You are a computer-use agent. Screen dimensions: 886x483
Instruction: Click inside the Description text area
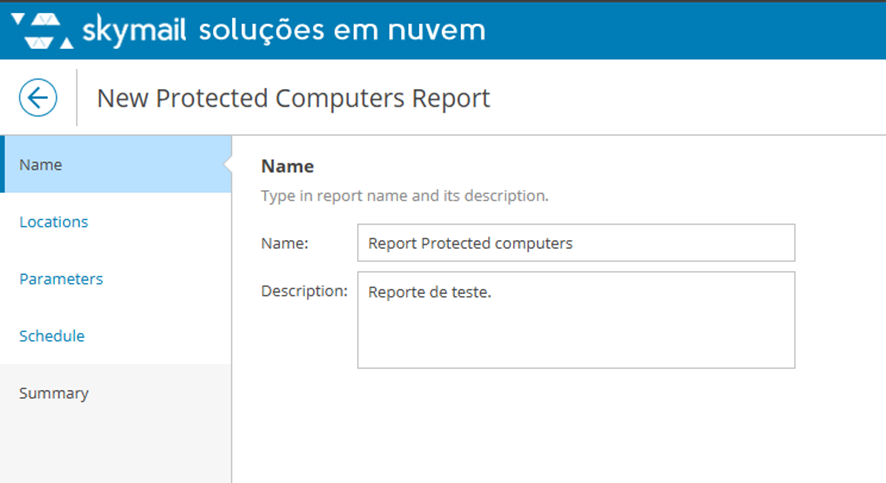[575, 330]
